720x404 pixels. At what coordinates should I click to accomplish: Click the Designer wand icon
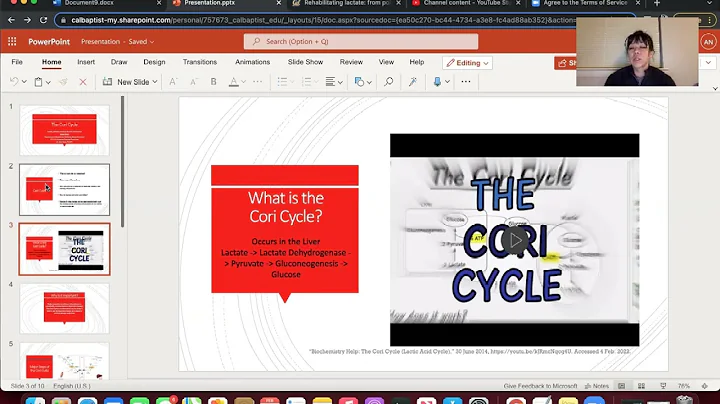pyautogui.click(x=413, y=82)
